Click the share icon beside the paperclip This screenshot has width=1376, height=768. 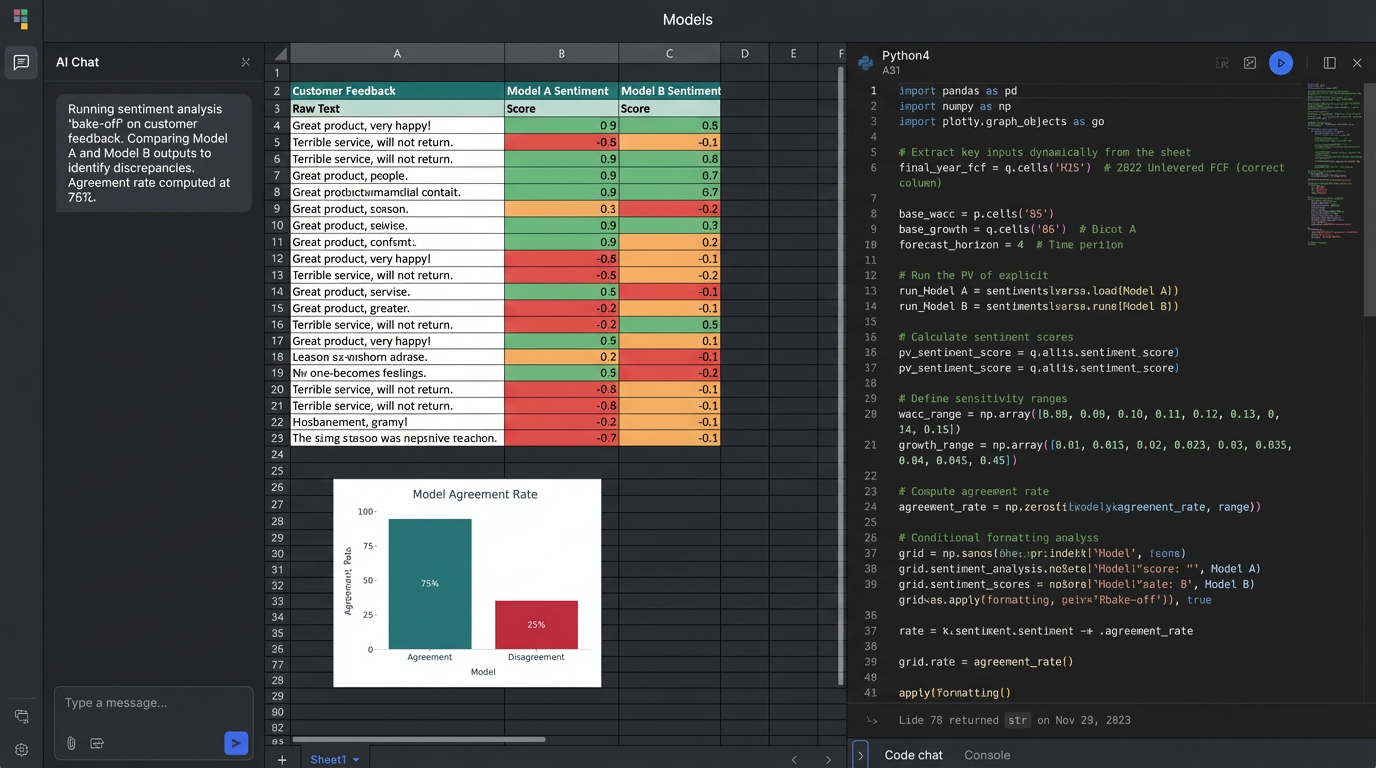[x=97, y=743]
